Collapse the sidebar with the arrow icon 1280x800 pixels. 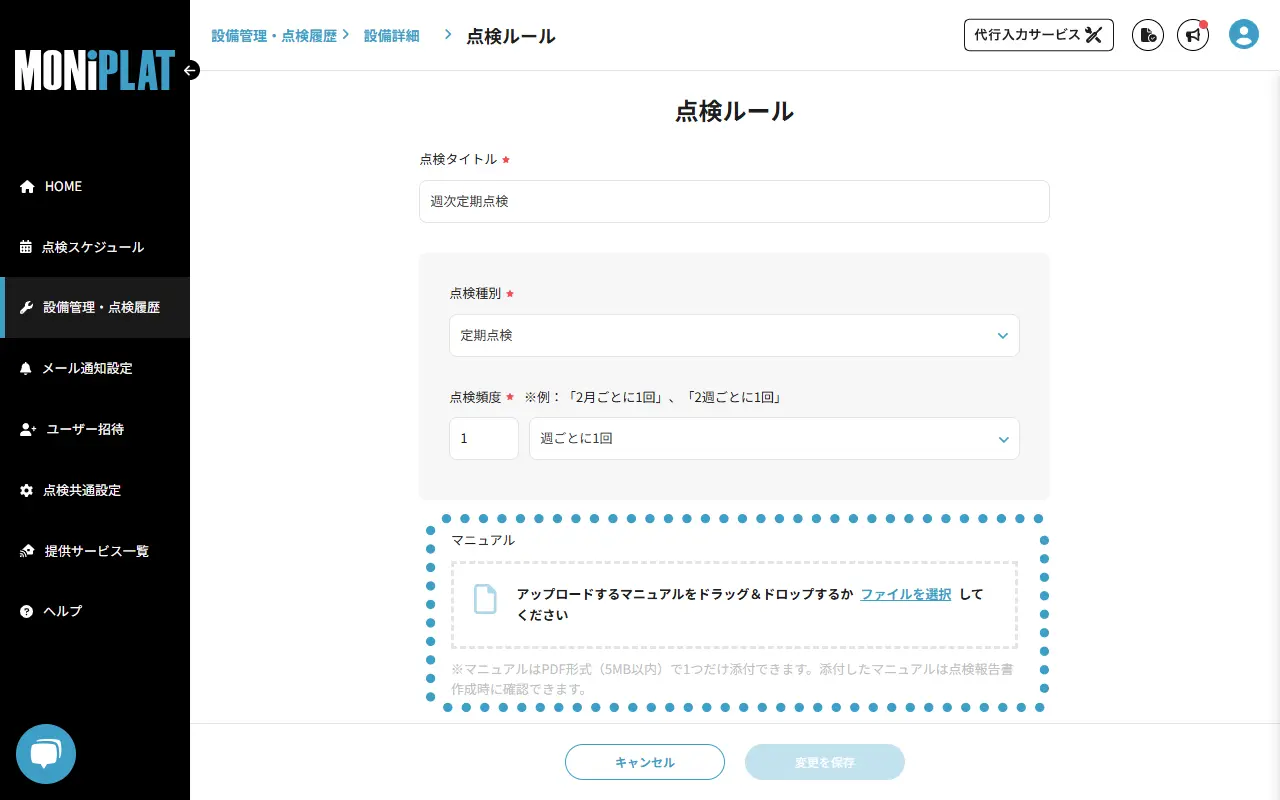coord(190,71)
